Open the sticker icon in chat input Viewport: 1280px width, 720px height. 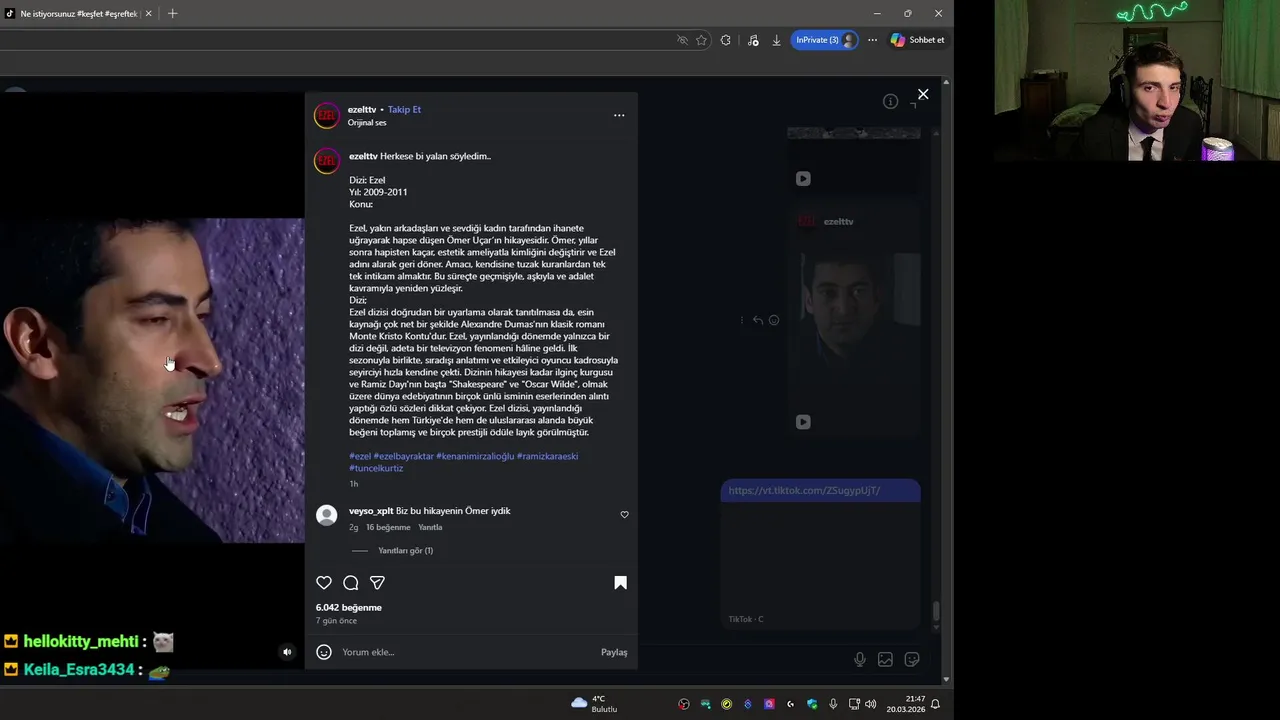click(x=912, y=659)
